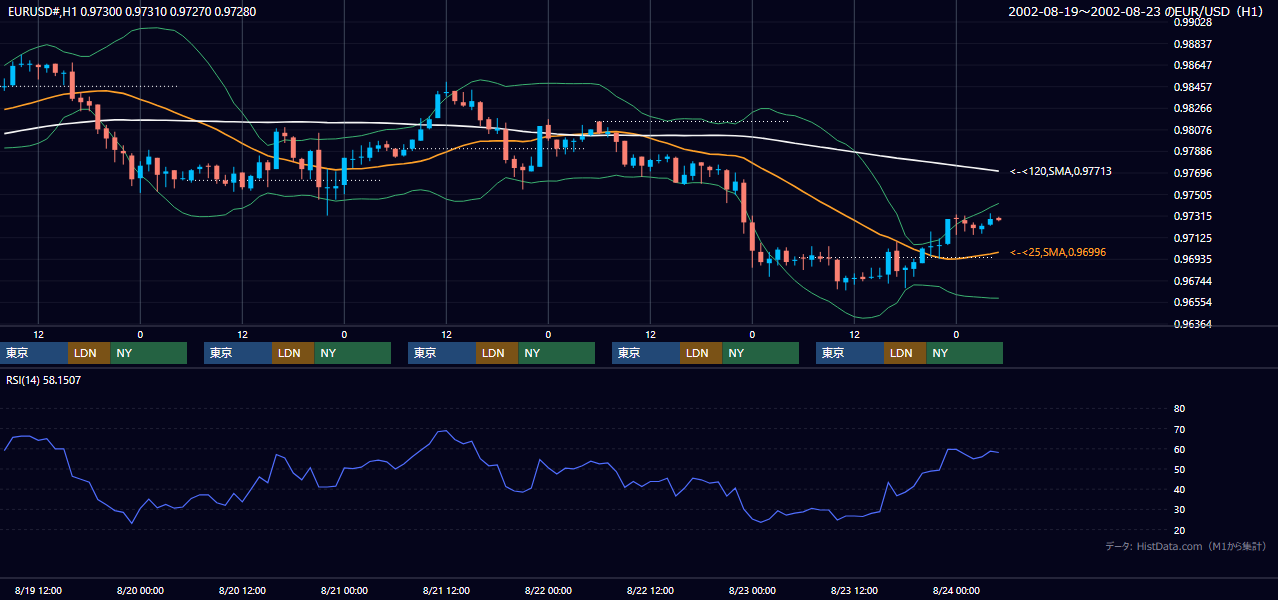Image resolution: width=1278 pixels, height=600 pixels.
Task: Select price label 0.96935
Action: (x=1192, y=259)
